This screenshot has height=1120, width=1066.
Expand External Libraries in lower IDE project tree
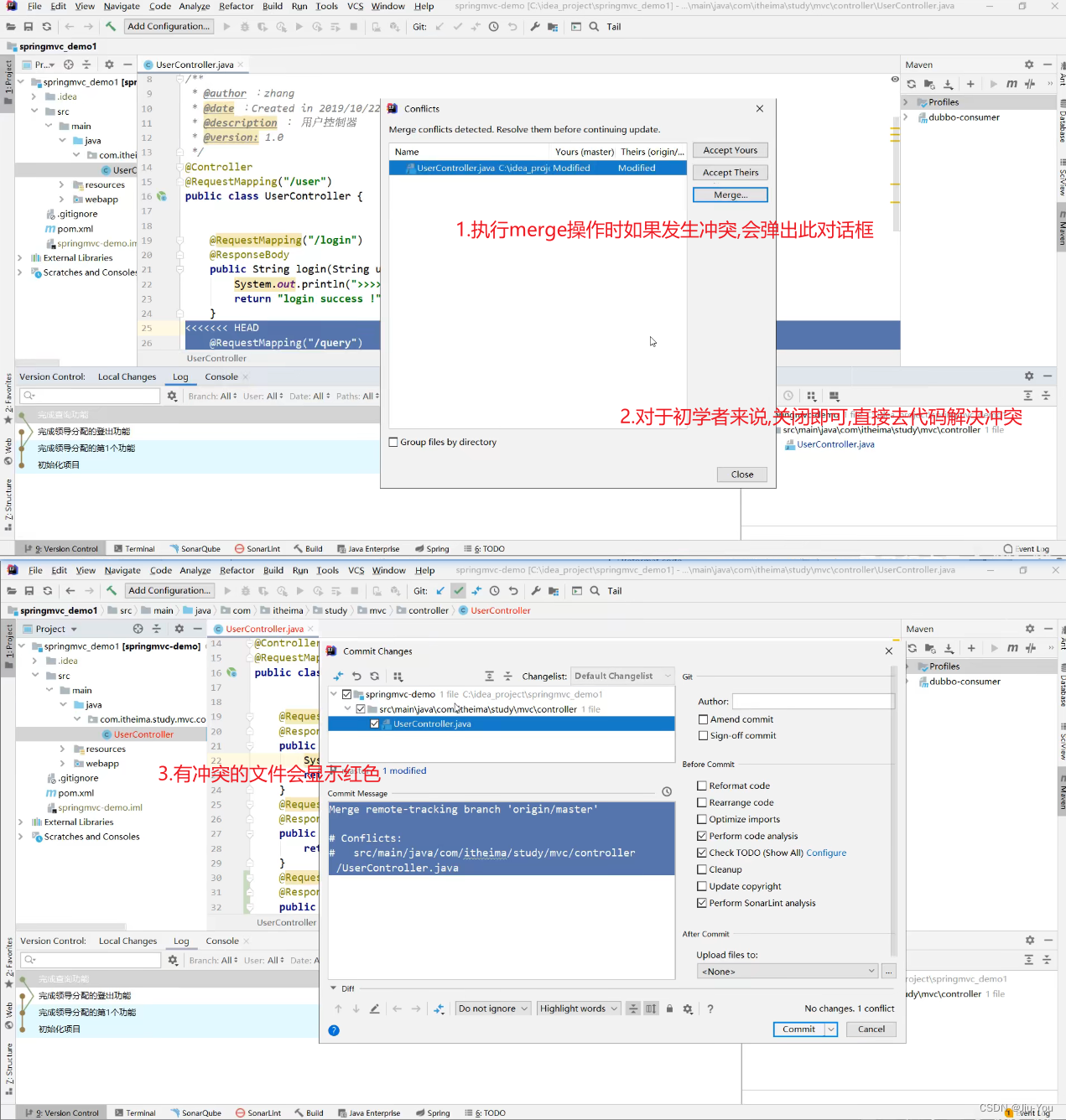coord(20,822)
